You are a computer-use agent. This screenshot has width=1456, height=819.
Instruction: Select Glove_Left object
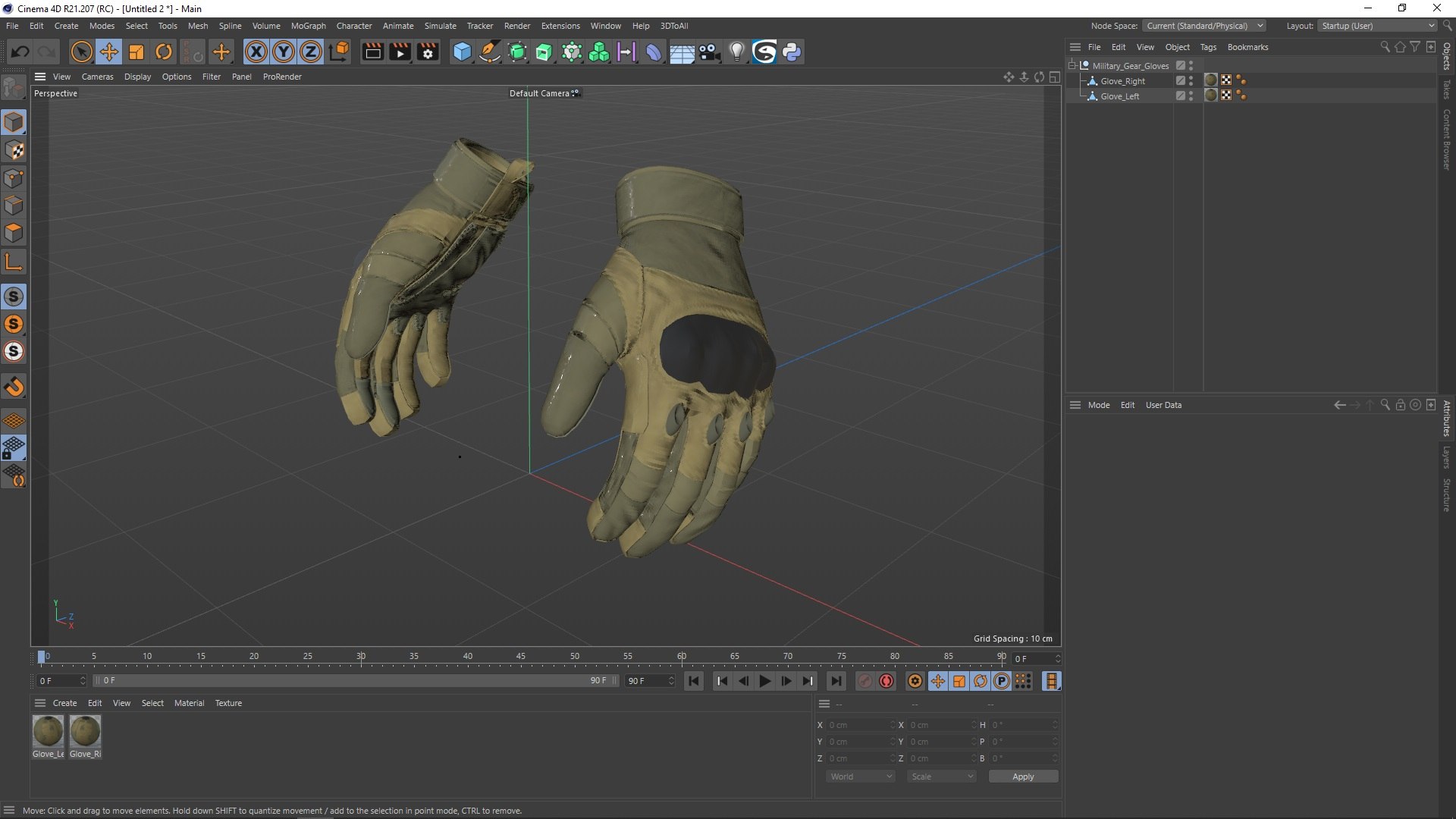click(x=1119, y=96)
